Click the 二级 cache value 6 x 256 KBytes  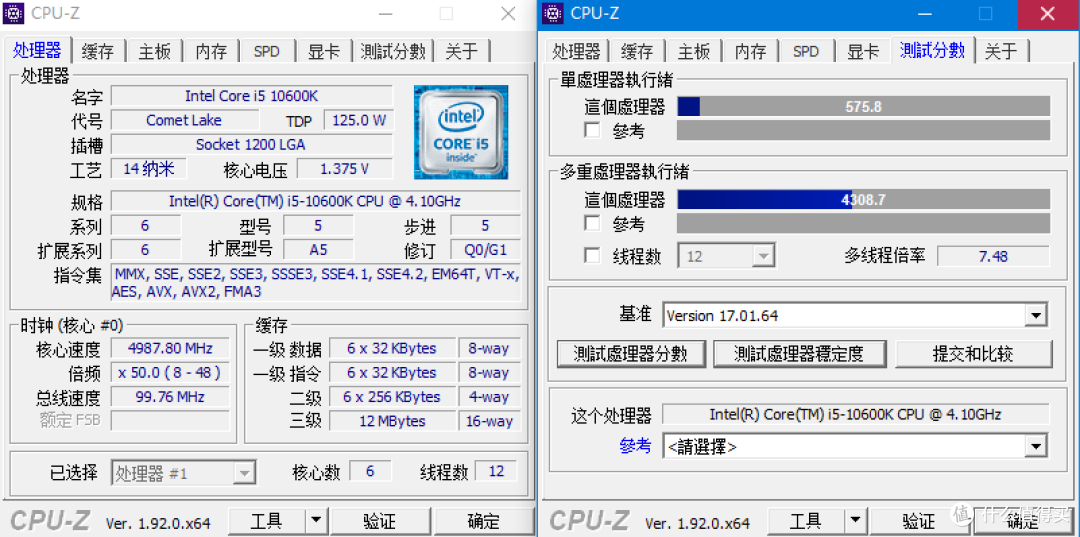[392, 397]
